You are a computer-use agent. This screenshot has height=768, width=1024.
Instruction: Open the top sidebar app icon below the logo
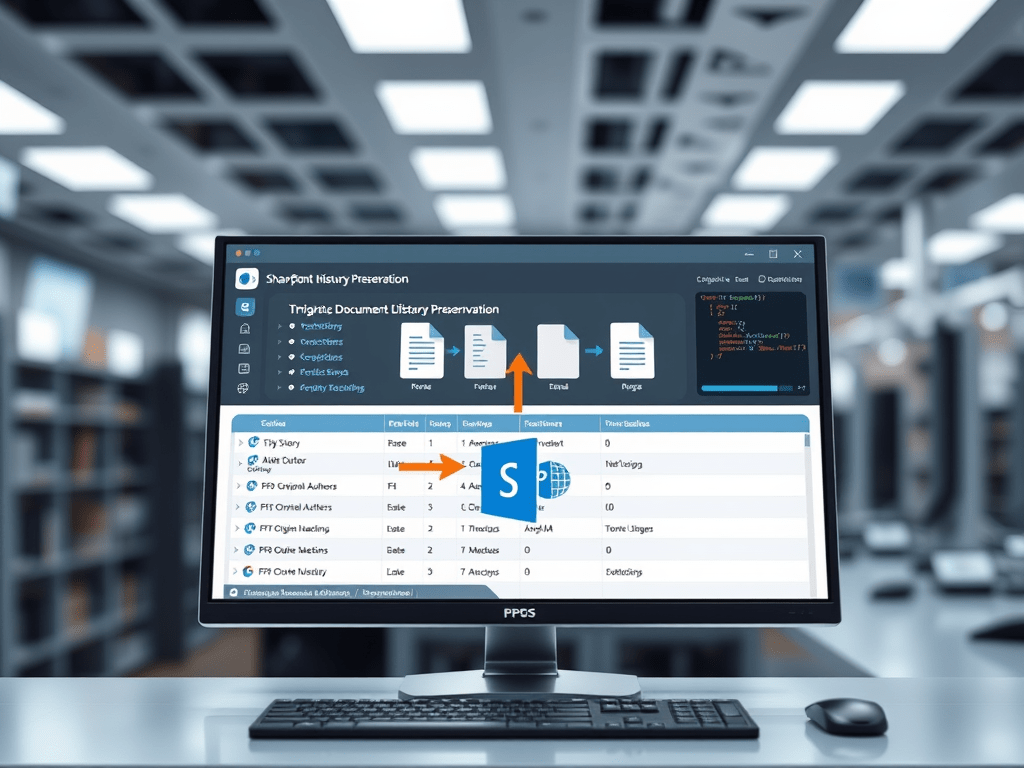pos(244,307)
